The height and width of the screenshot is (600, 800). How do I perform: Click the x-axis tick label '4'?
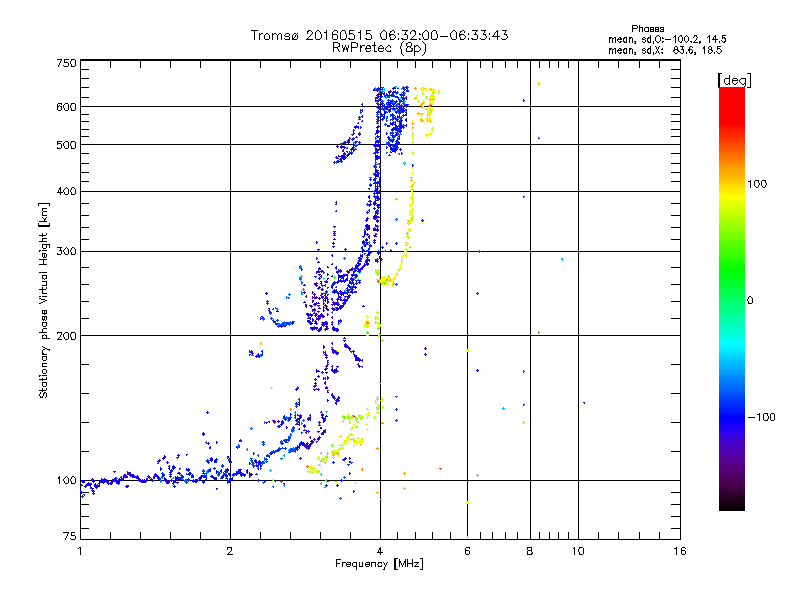pos(380,551)
